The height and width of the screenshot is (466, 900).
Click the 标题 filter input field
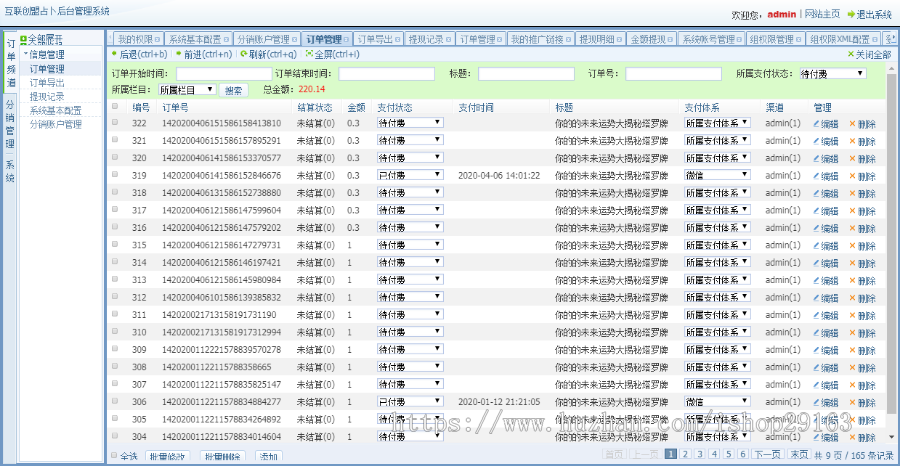(x=526, y=74)
